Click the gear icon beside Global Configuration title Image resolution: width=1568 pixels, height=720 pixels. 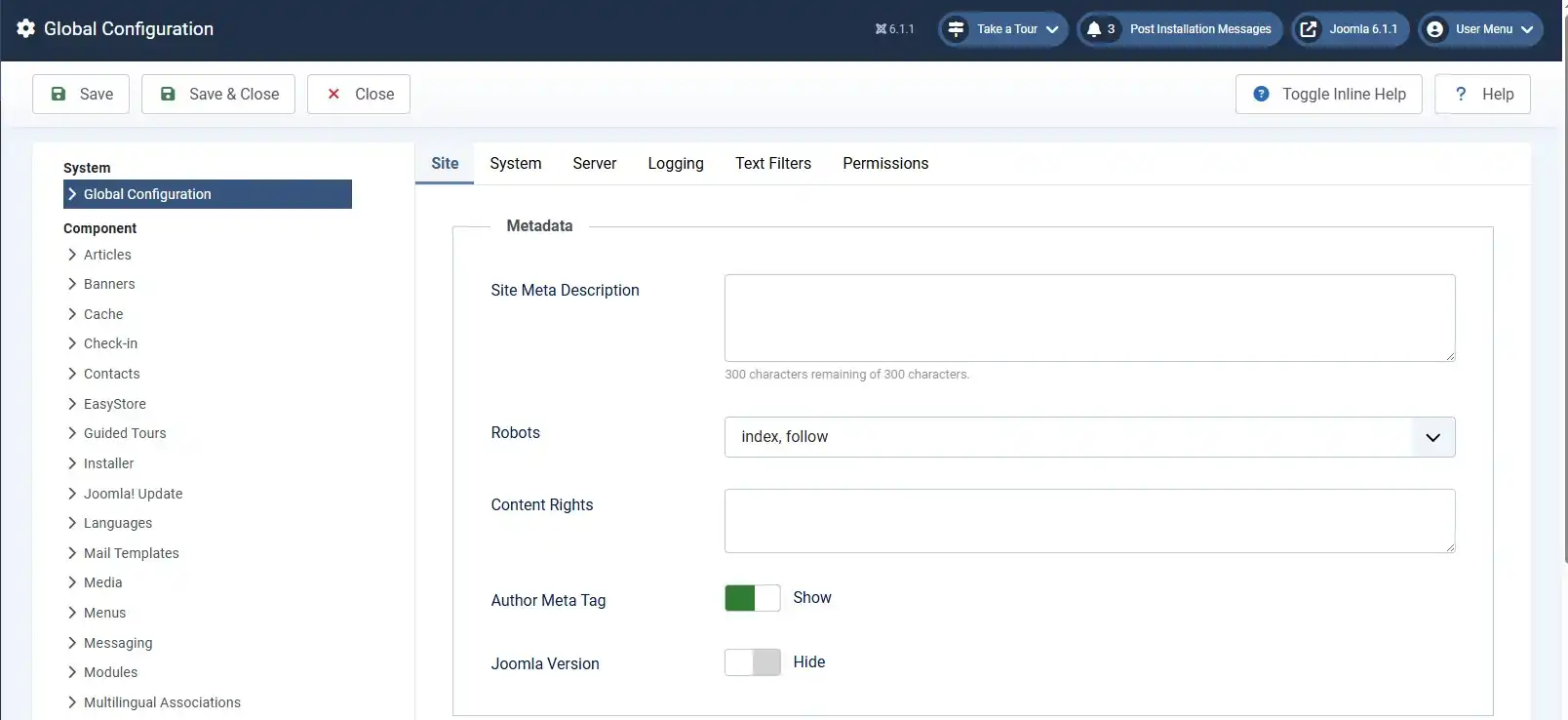26,28
